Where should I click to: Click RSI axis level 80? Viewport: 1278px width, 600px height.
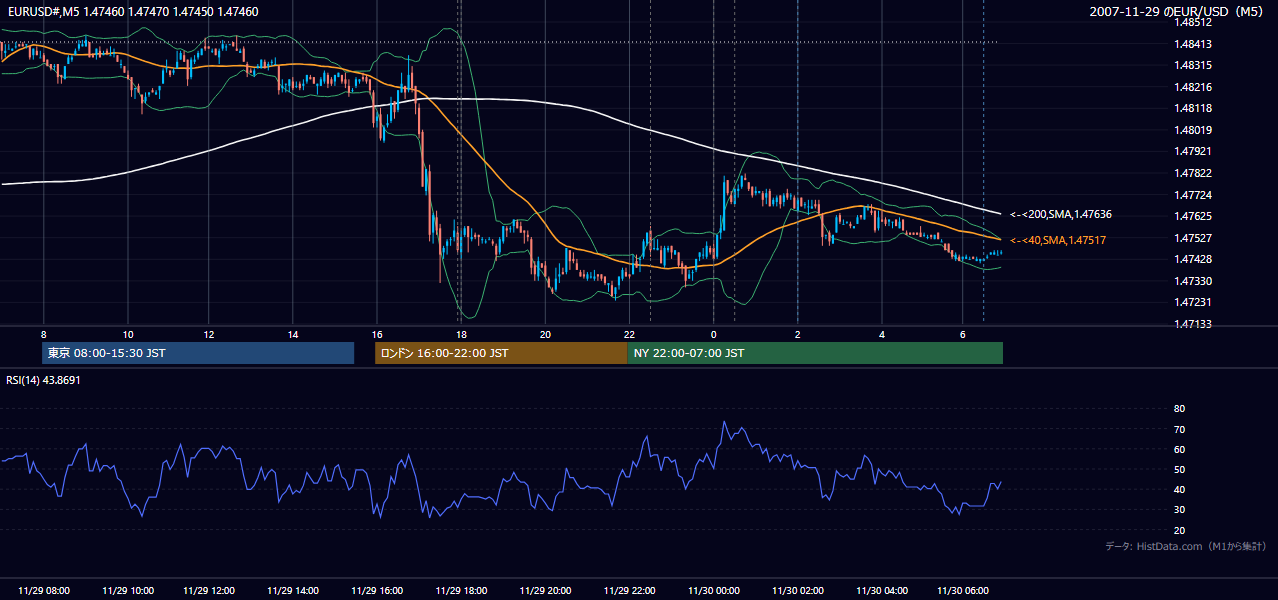pos(1180,409)
